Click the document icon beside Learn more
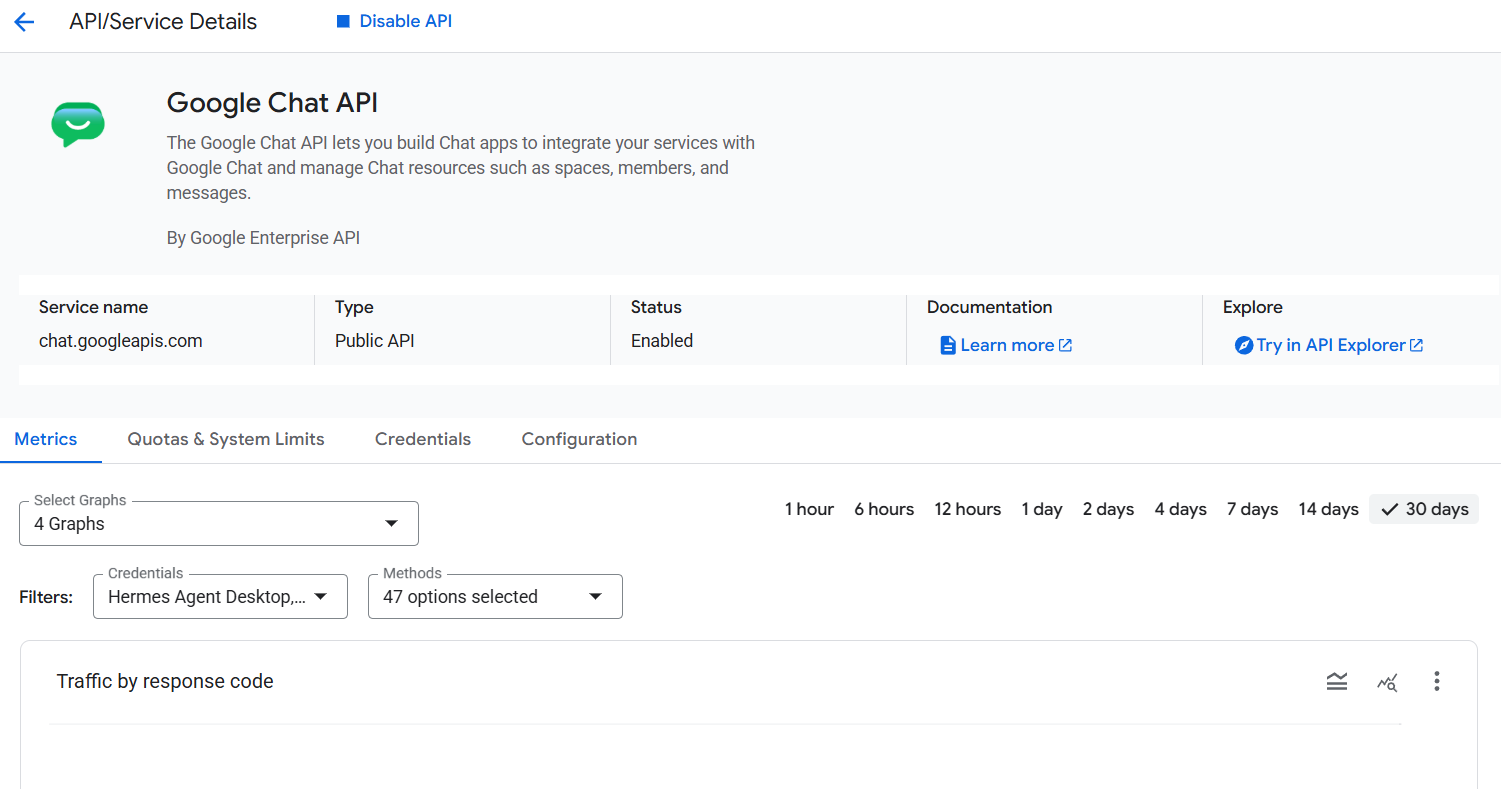 (948, 345)
